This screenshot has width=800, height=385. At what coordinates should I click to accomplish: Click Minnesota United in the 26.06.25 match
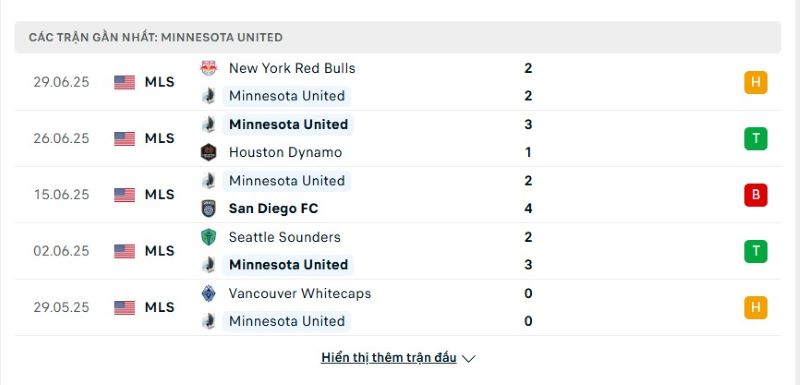pyautogui.click(x=288, y=124)
